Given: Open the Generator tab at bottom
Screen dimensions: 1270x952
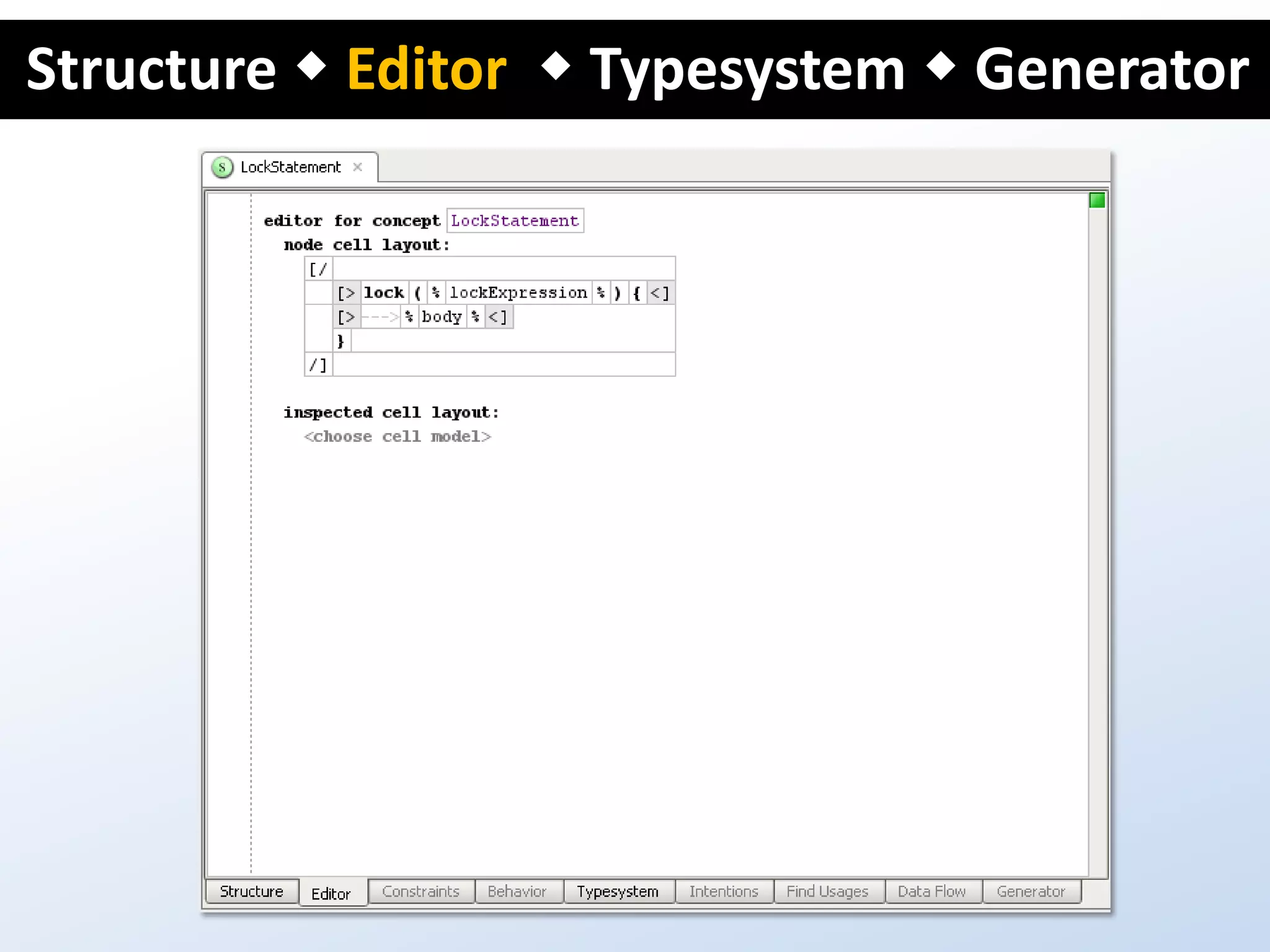Looking at the screenshot, I should 1031,891.
